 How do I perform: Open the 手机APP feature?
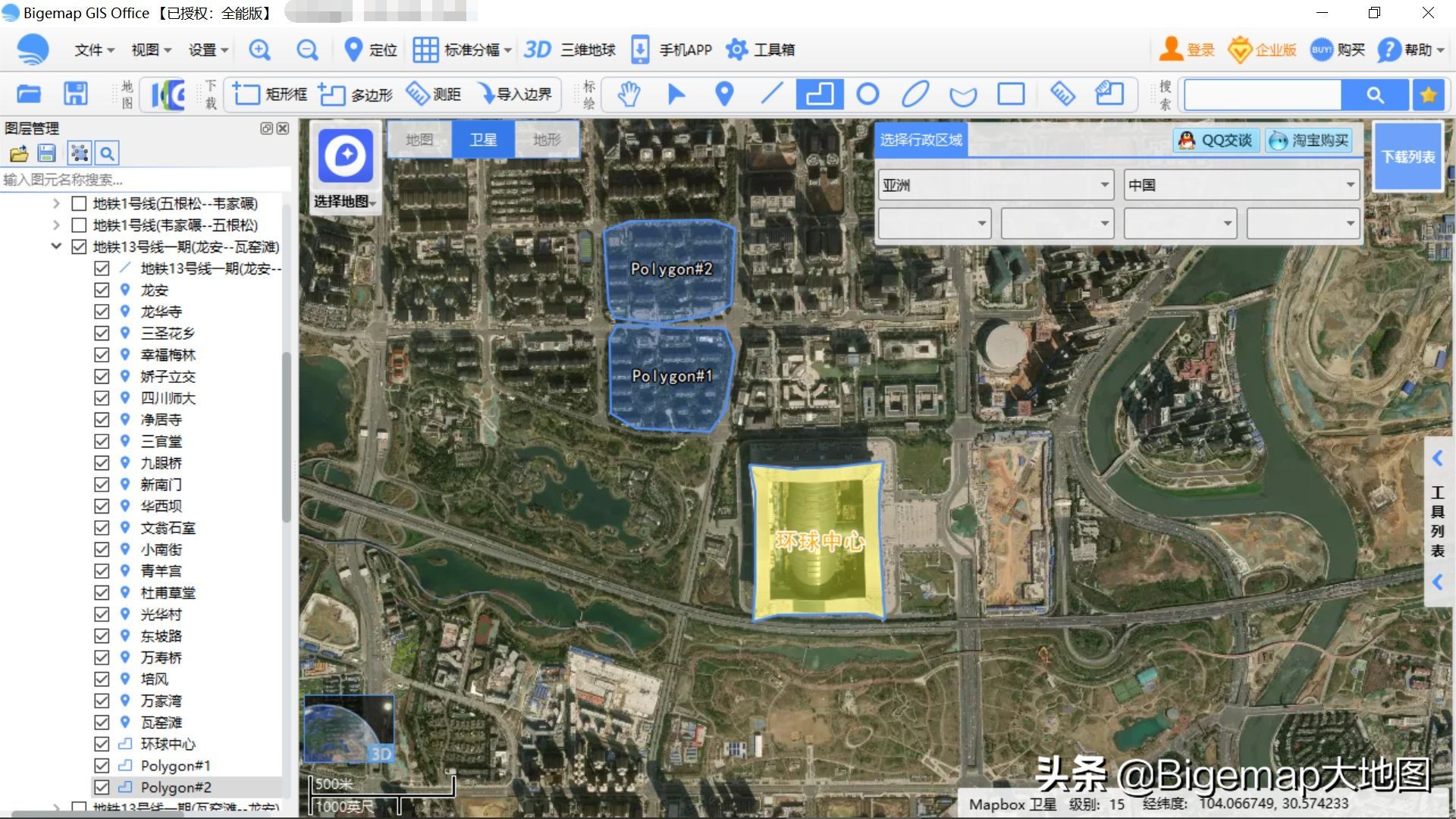[671, 49]
